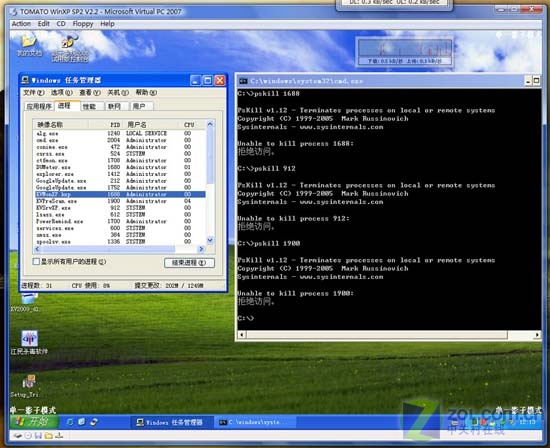Click process list horizontal scrollbar left arrow
The width and height of the screenshot is (550, 448).
37,249
